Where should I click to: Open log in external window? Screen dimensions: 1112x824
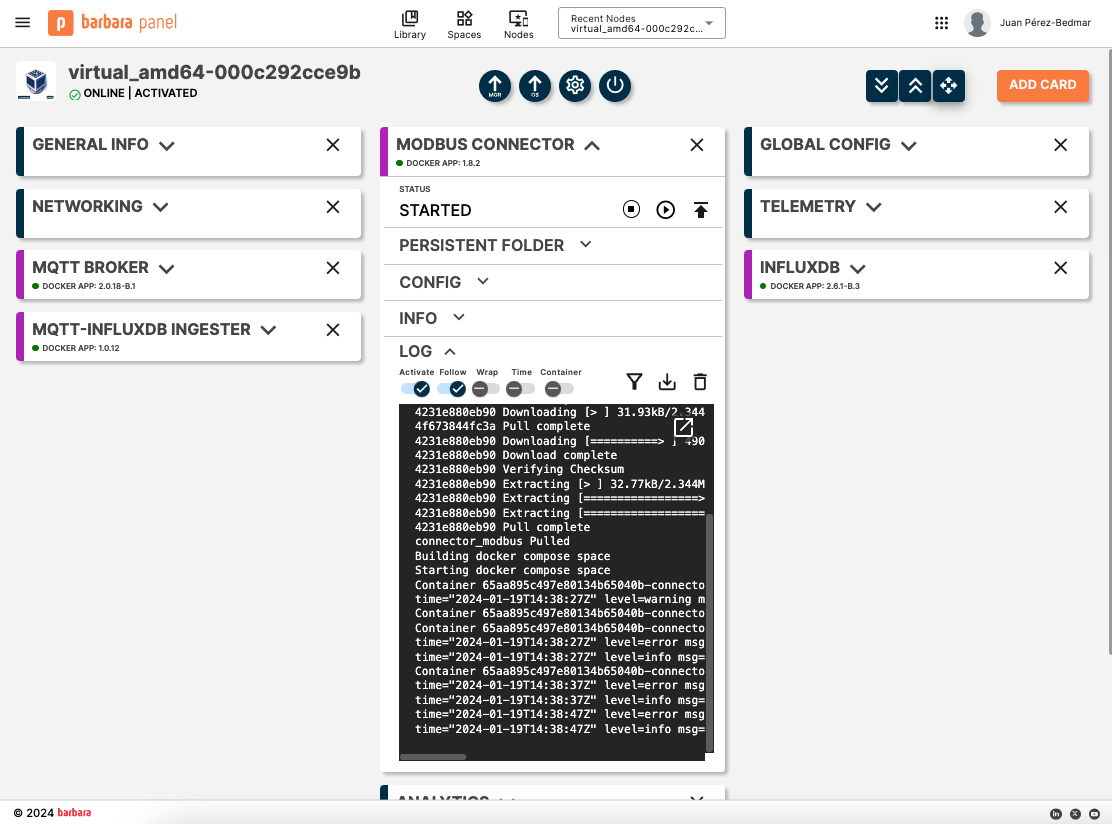point(683,427)
